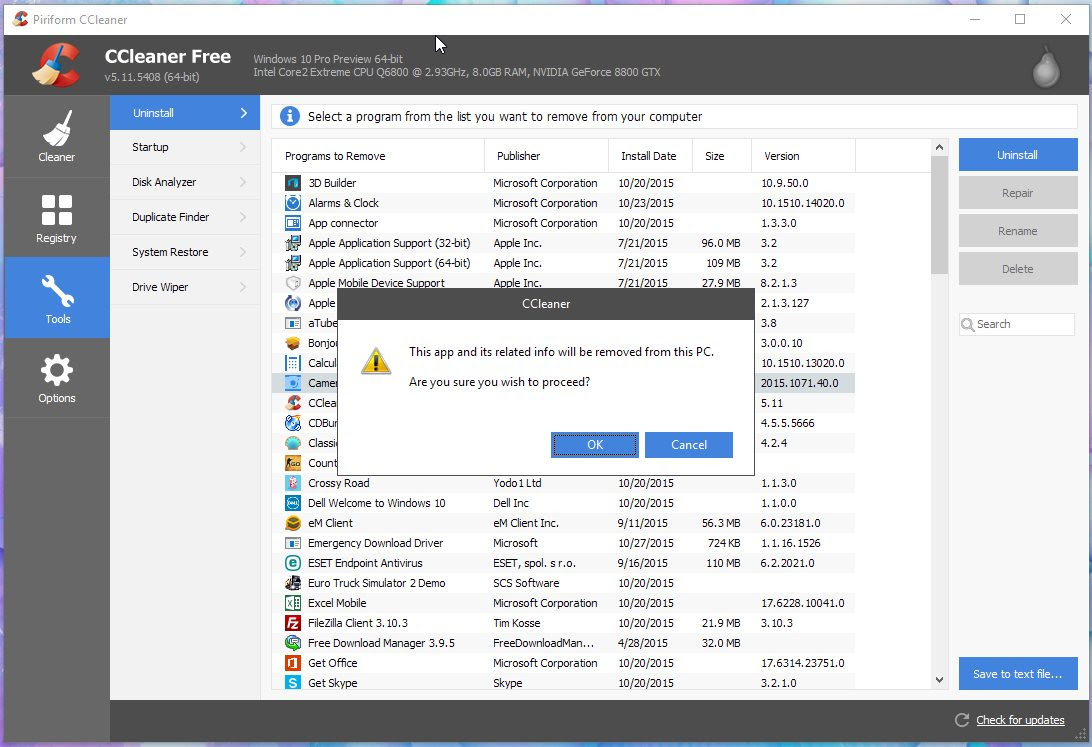Click the scrollbar up arrow
The image size is (1092, 747).
click(939, 148)
